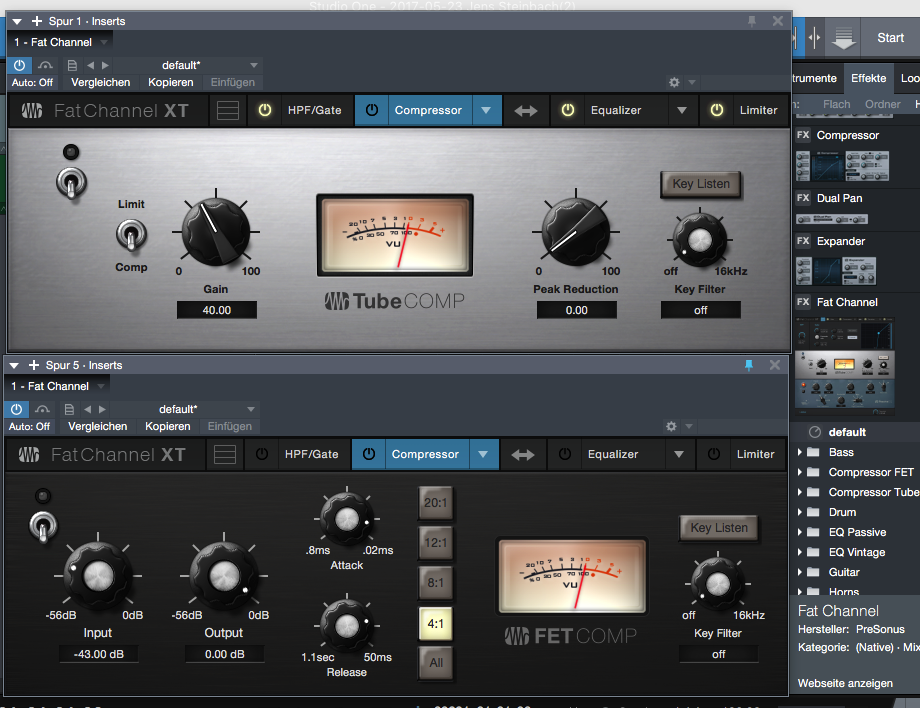Image resolution: width=920 pixels, height=708 pixels.
Task: Toggle Spur 5 plugin power icon
Action: [16, 409]
